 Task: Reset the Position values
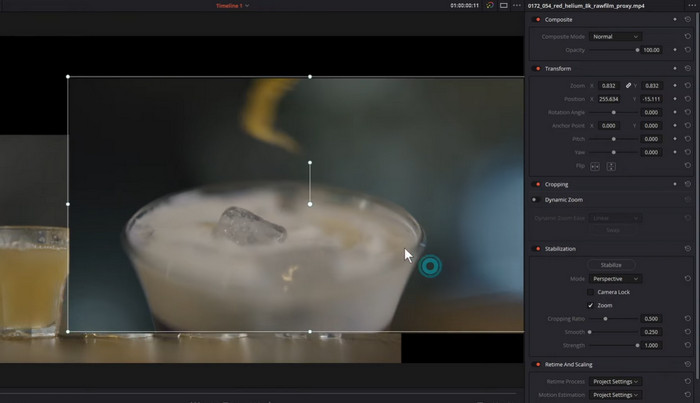tap(688, 99)
